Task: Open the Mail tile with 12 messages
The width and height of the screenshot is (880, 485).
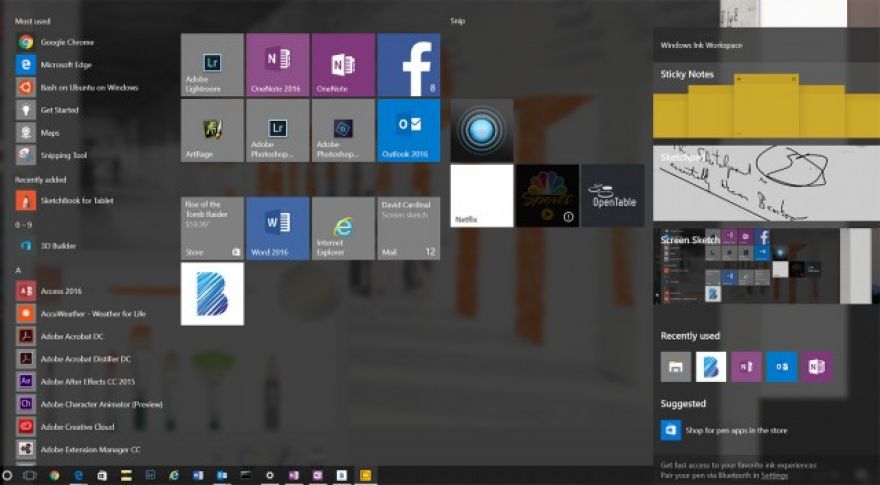Action: tap(409, 228)
